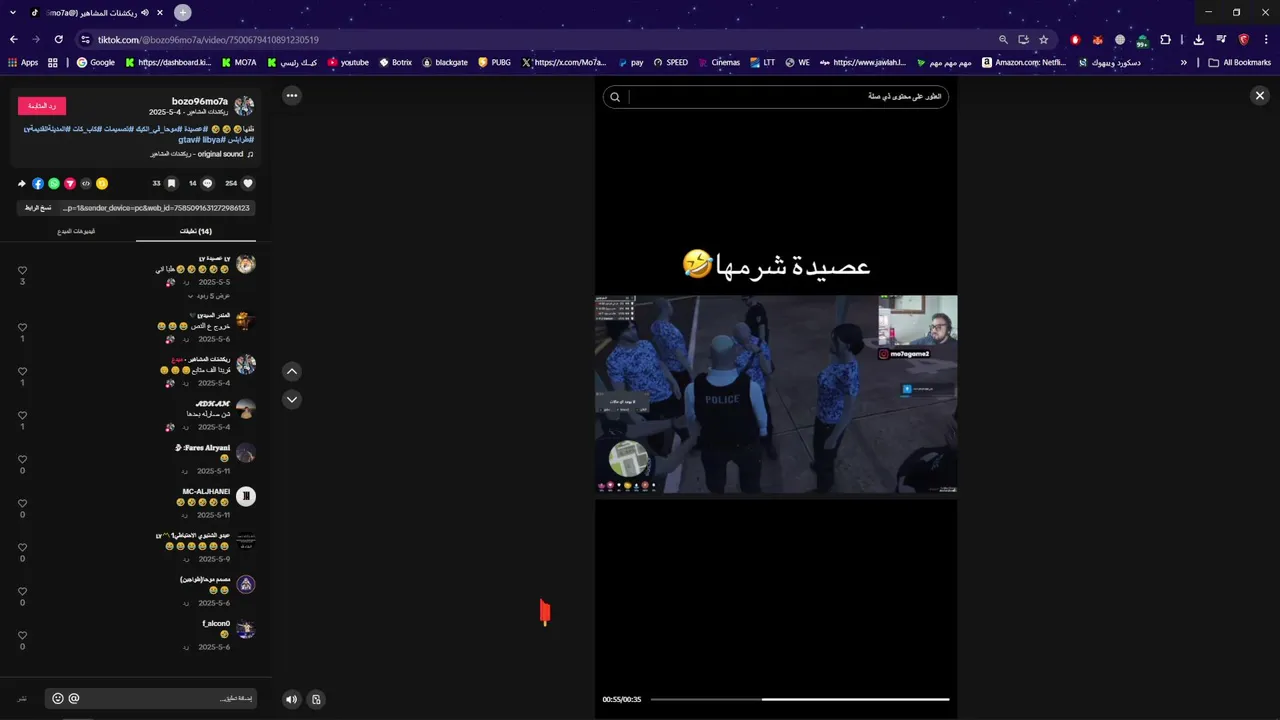1280x720 pixels.
Task: Switch to the creator videos tab
Action: [x=76, y=231]
